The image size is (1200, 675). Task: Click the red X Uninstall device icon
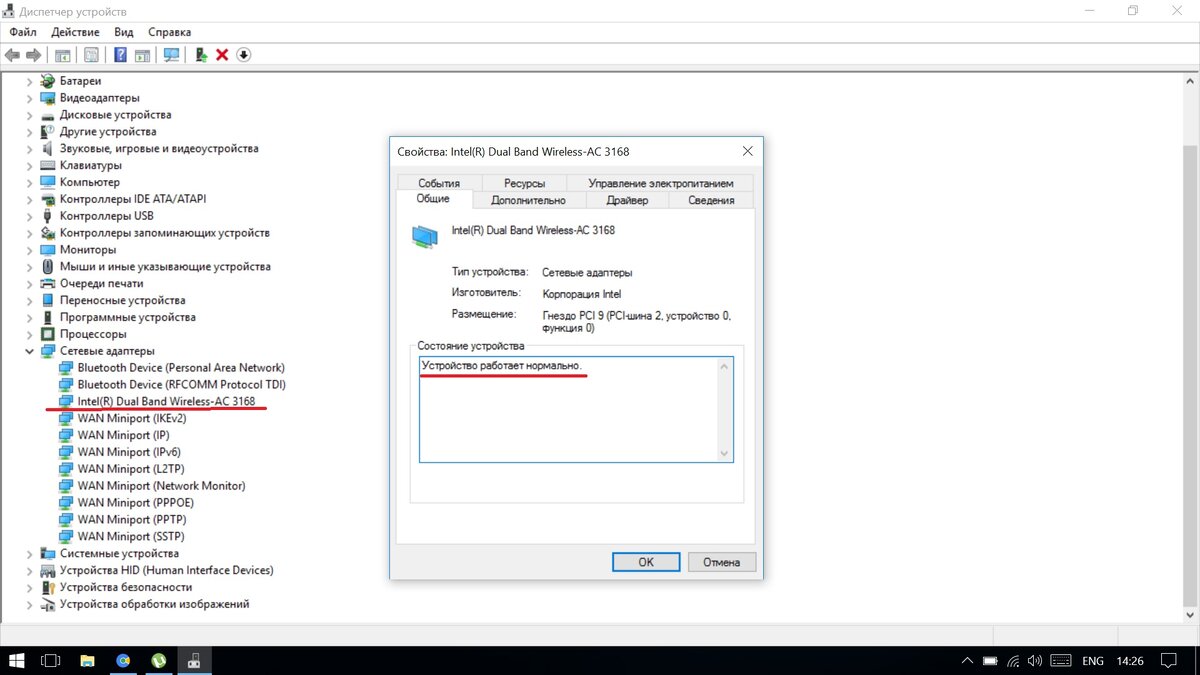pos(222,55)
